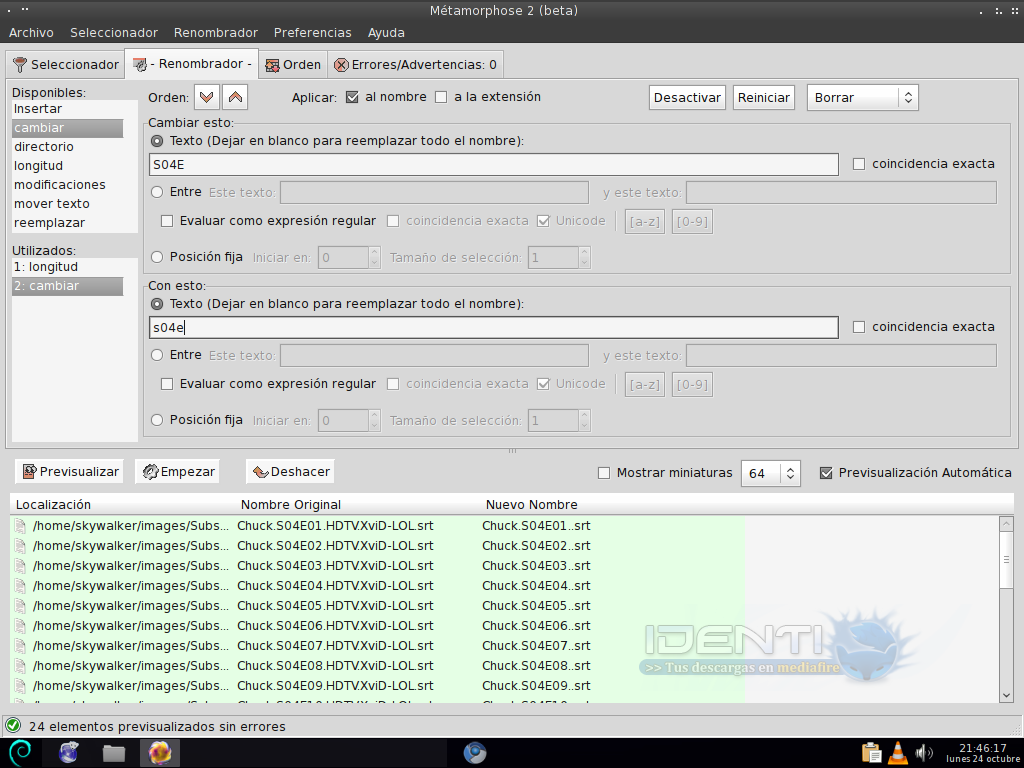Click file icon of Chuck.S04E05 row
The height and width of the screenshot is (768, 1024).
pos(21,605)
